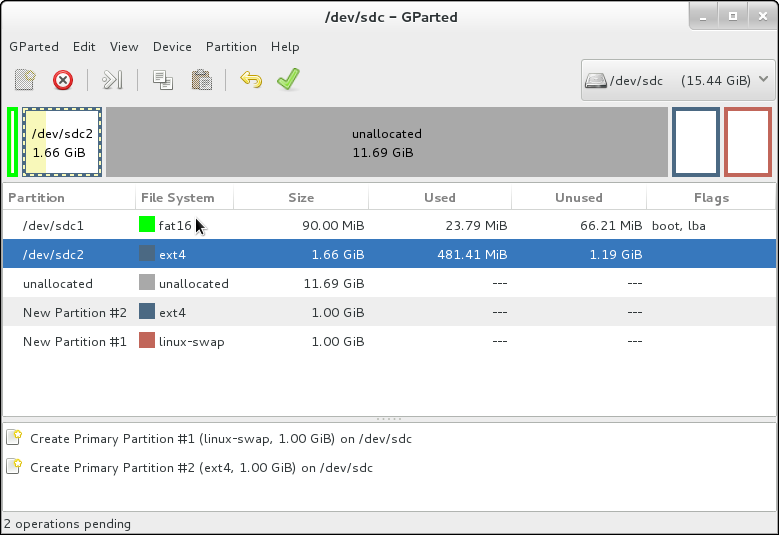Image resolution: width=779 pixels, height=535 pixels.
Task: Select pending operation Create Primary Partition #2
Action: (x=201, y=467)
